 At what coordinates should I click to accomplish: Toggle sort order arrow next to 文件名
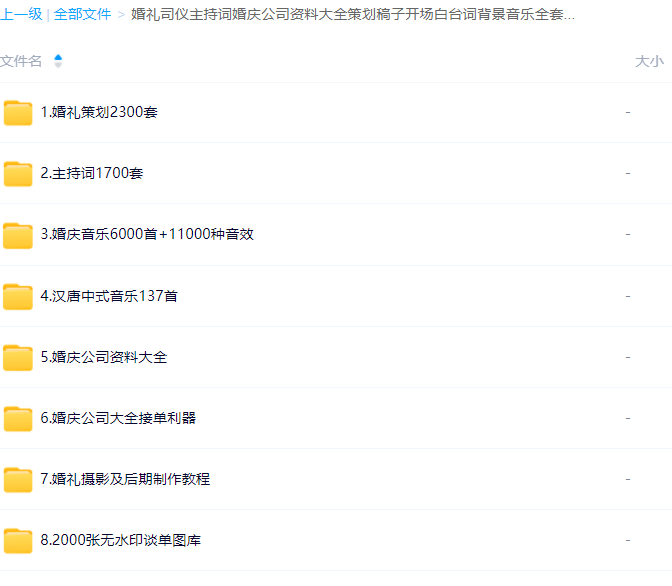pyautogui.click(x=58, y=61)
